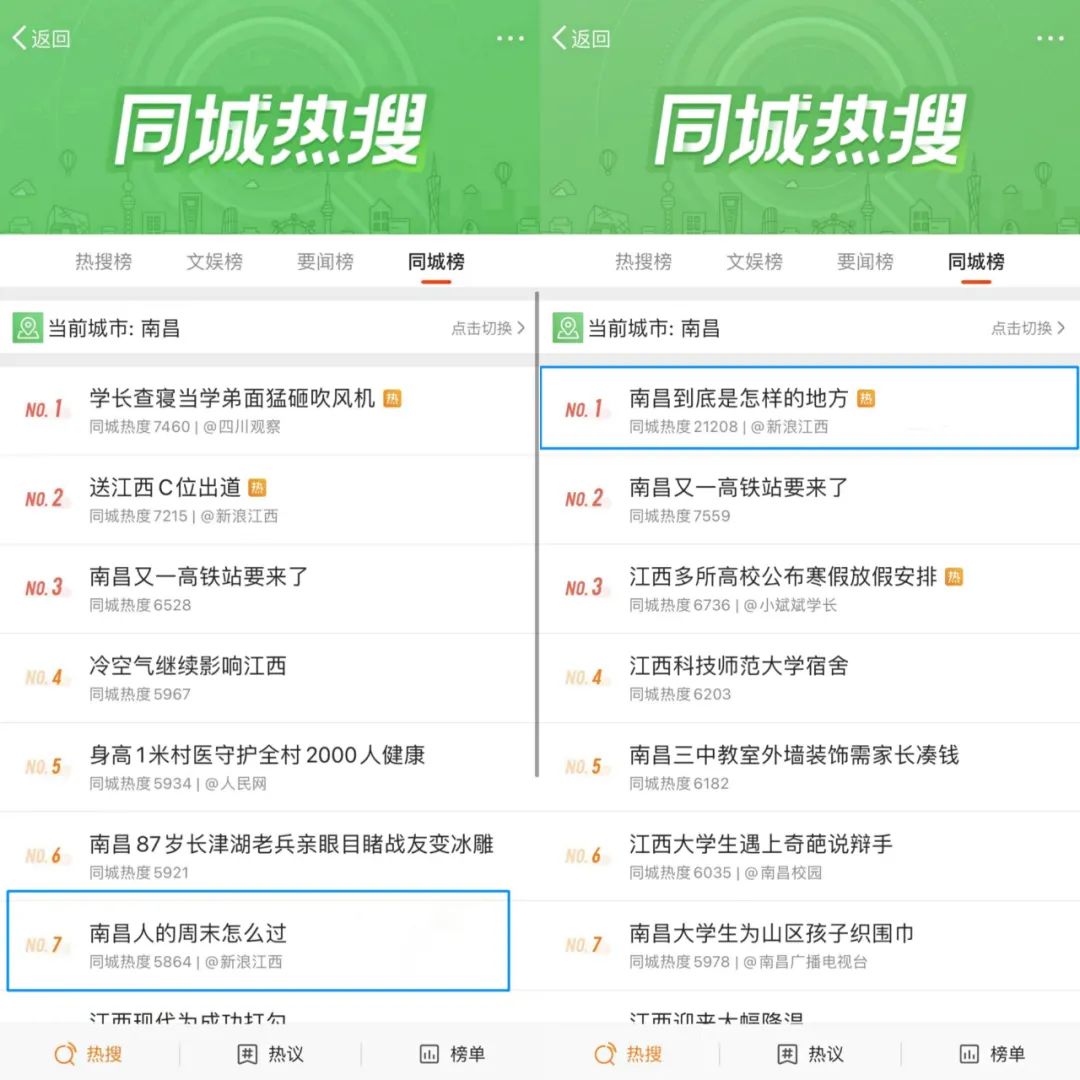Expand 点击切换 city switcher in right panel
The height and width of the screenshot is (1080, 1080).
pyautogui.click(x=1028, y=329)
